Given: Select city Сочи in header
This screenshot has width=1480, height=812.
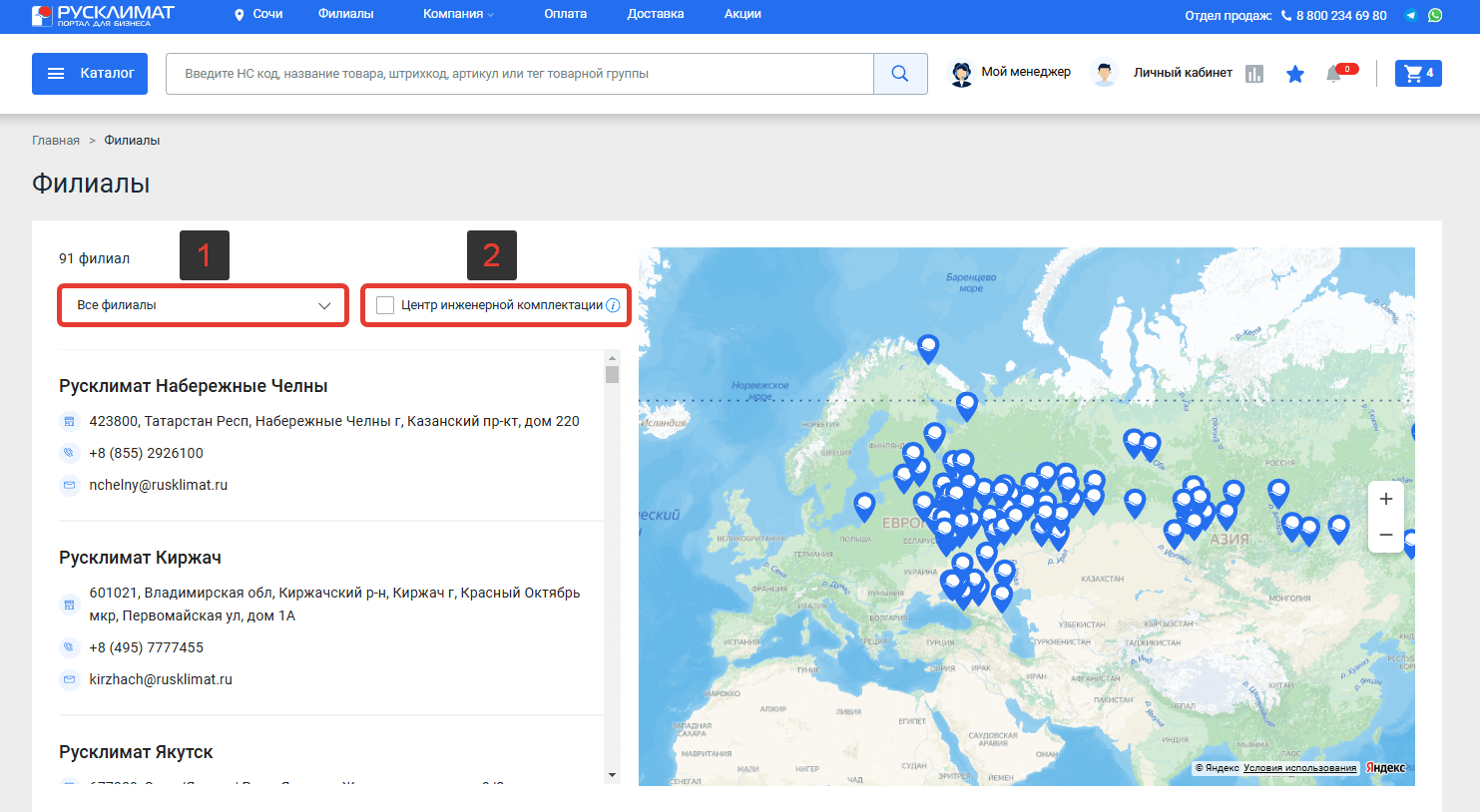Looking at the screenshot, I should pos(267,14).
